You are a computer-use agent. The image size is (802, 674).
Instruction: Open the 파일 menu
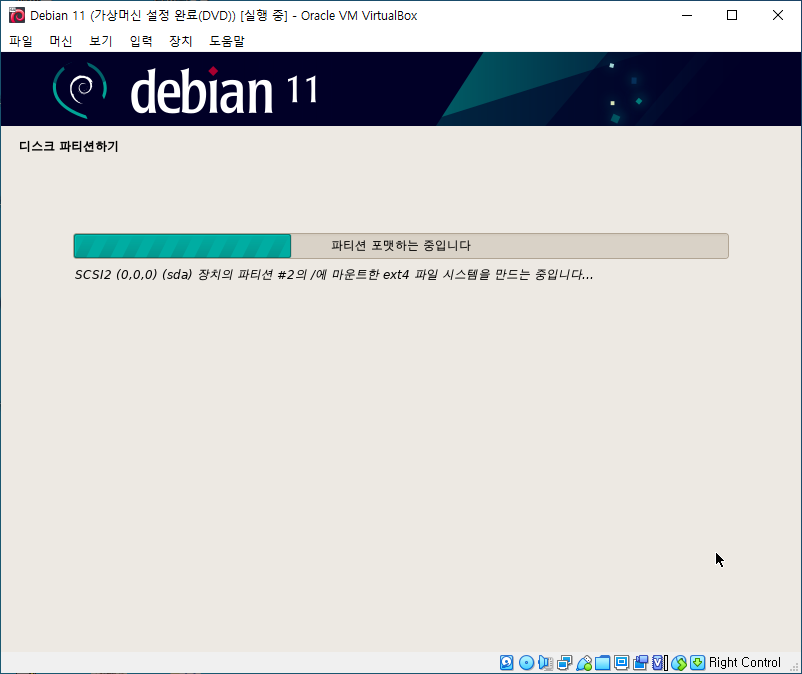(21, 41)
